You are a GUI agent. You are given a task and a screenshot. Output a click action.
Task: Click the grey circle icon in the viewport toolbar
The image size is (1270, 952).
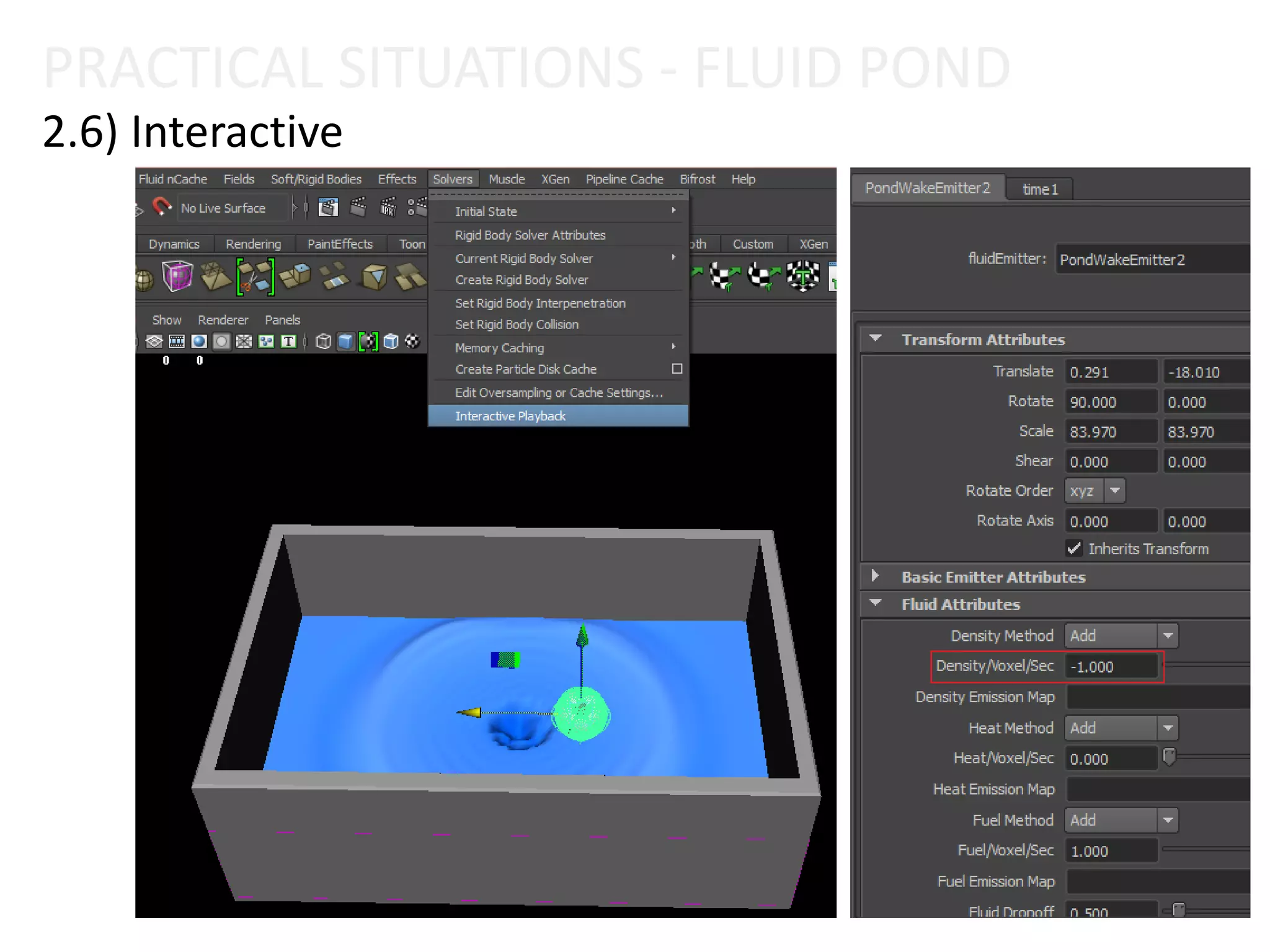[x=221, y=342]
